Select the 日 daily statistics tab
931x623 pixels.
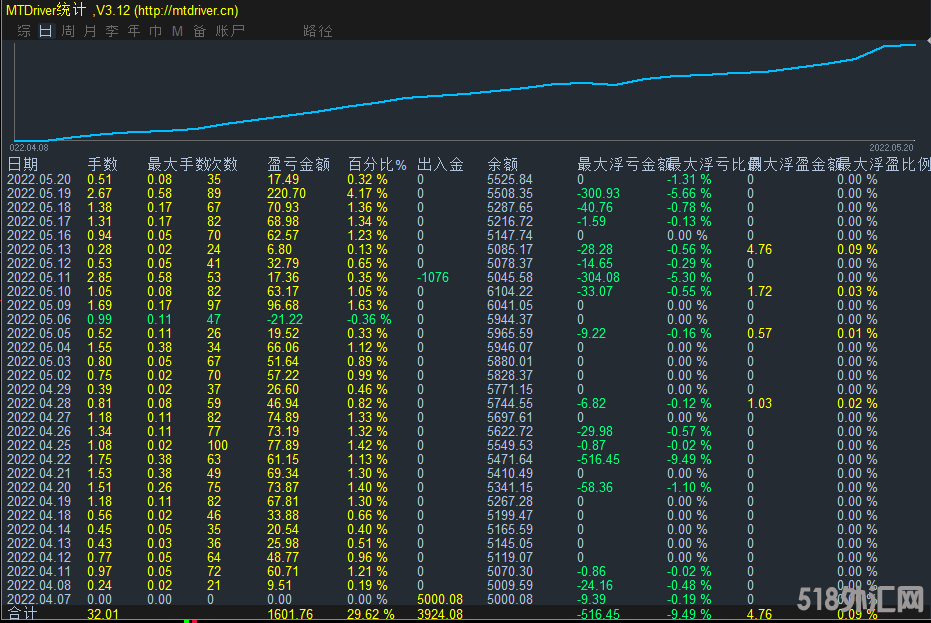coord(46,31)
